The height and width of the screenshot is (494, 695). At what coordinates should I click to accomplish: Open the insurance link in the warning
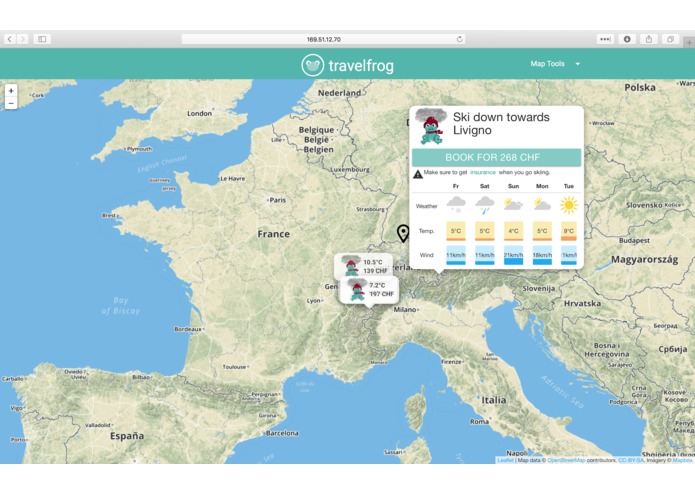click(x=483, y=172)
